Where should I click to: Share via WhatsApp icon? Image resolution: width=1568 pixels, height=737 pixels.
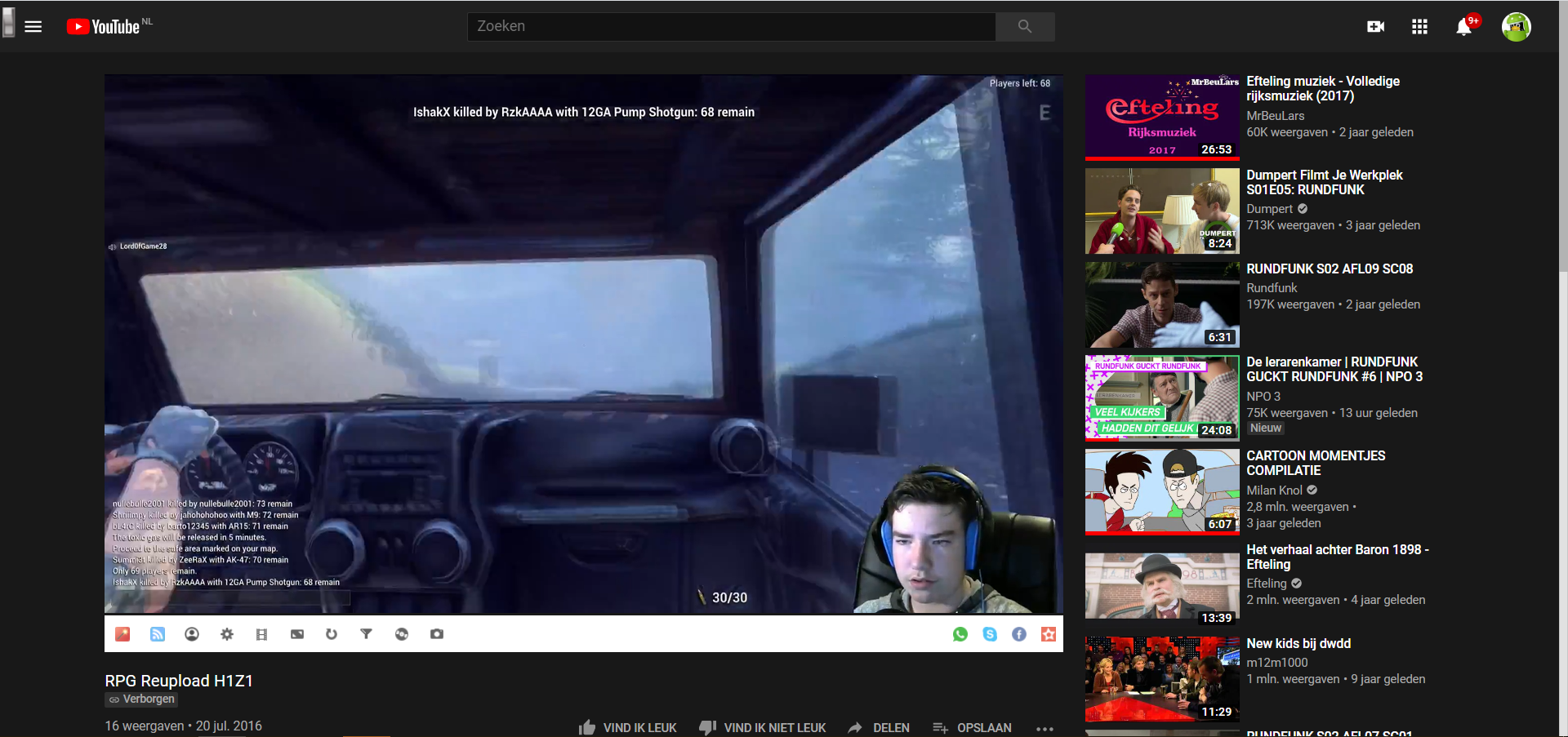click(x=960, y=634)
